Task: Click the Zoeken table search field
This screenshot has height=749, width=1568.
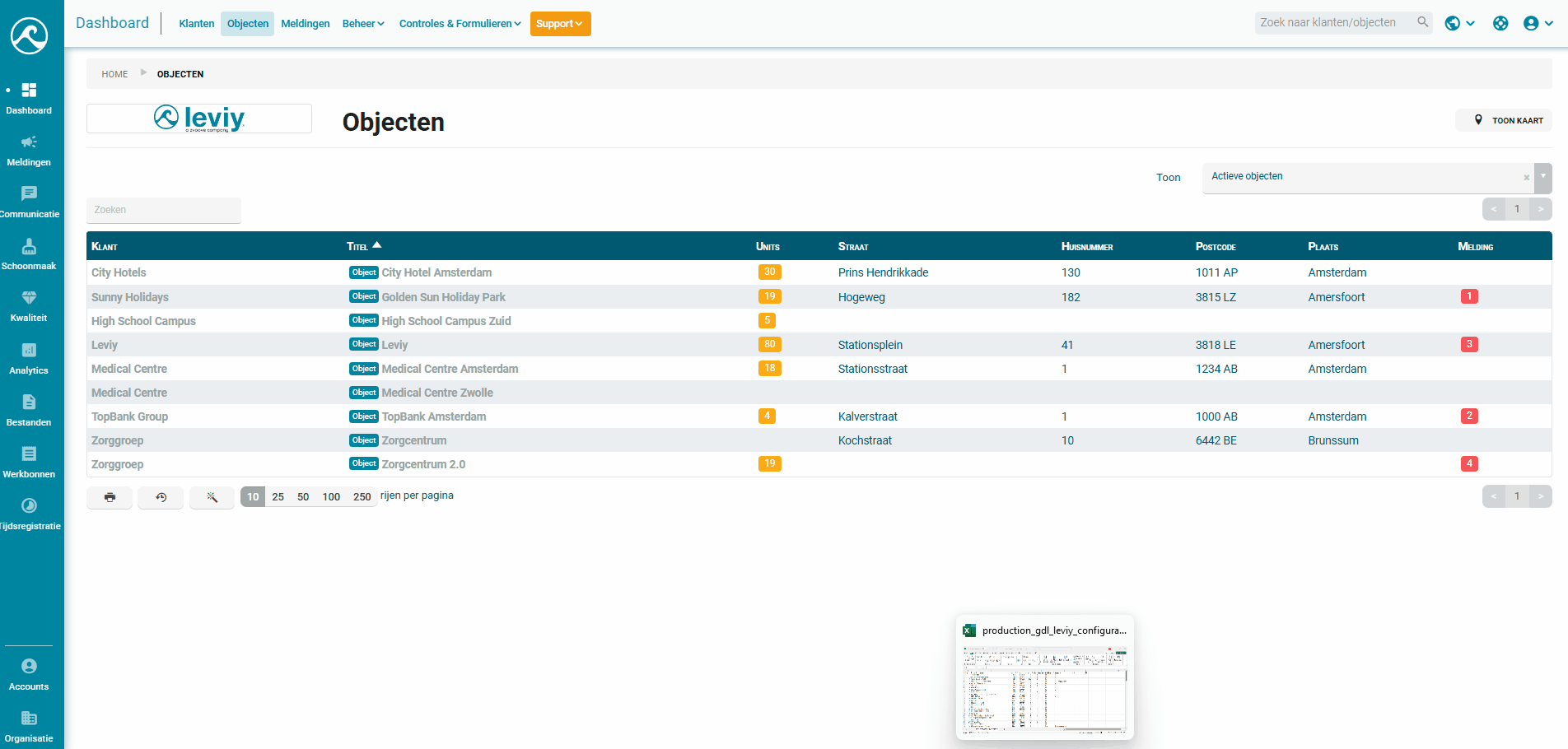Action: tap(164, 210)
